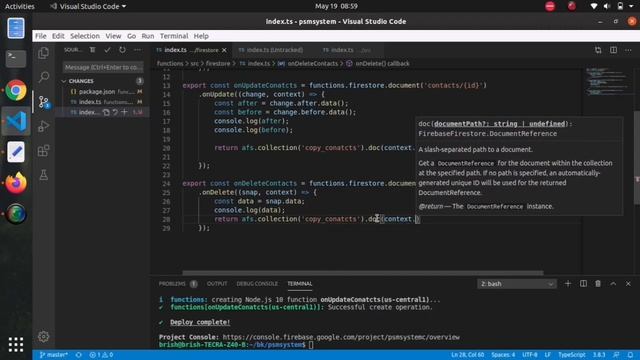The width and height of the screenshot is (640, 360).
Task: Close the index.ts firestore tab
Action: 224,50
